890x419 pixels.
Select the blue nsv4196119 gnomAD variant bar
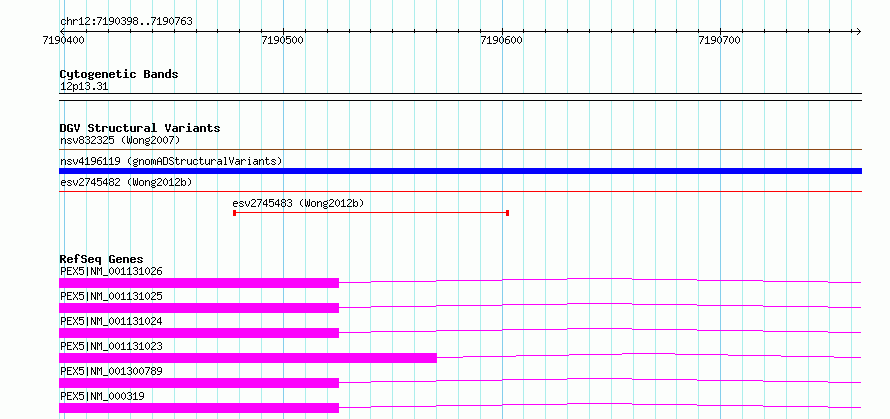(x=460, y=171)
